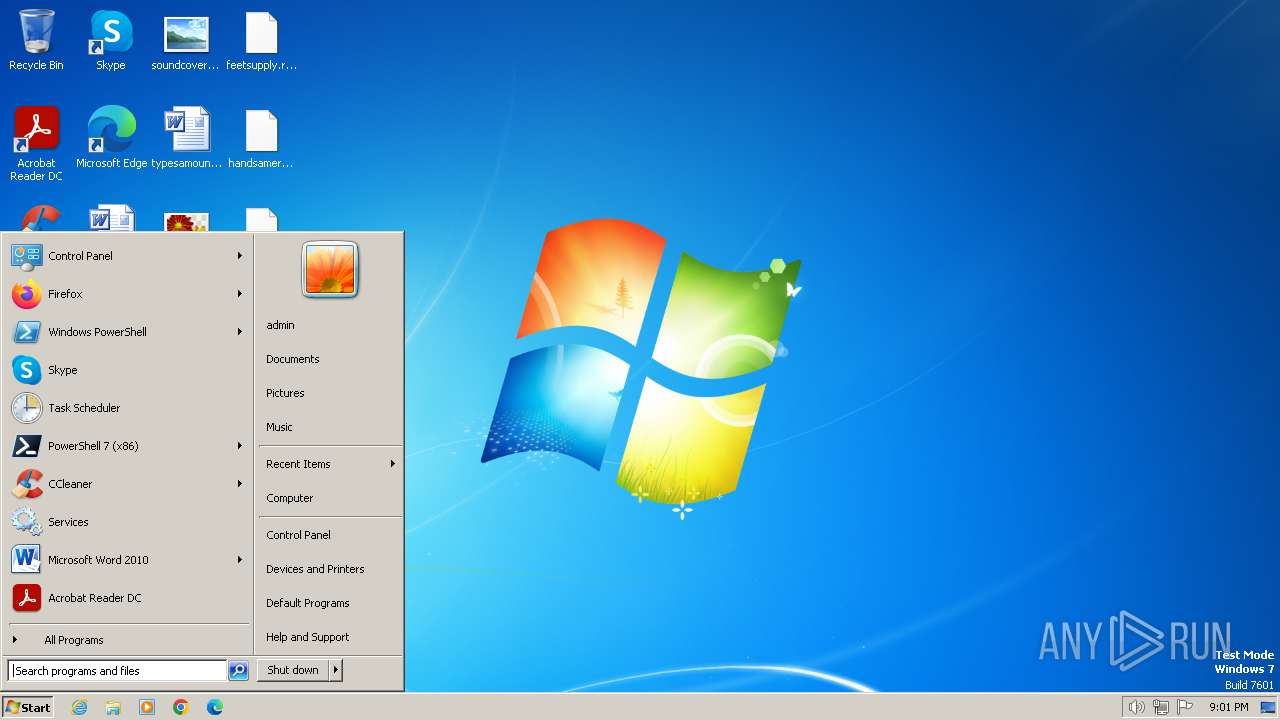
Task: Click the Start button
Action: click(28, 707)
